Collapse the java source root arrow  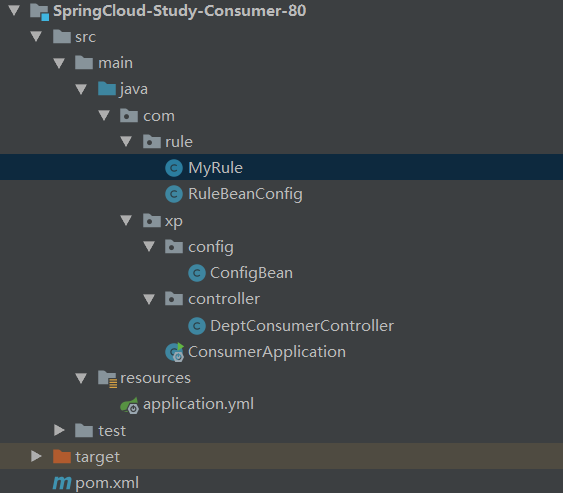click(x=82, y=89)
